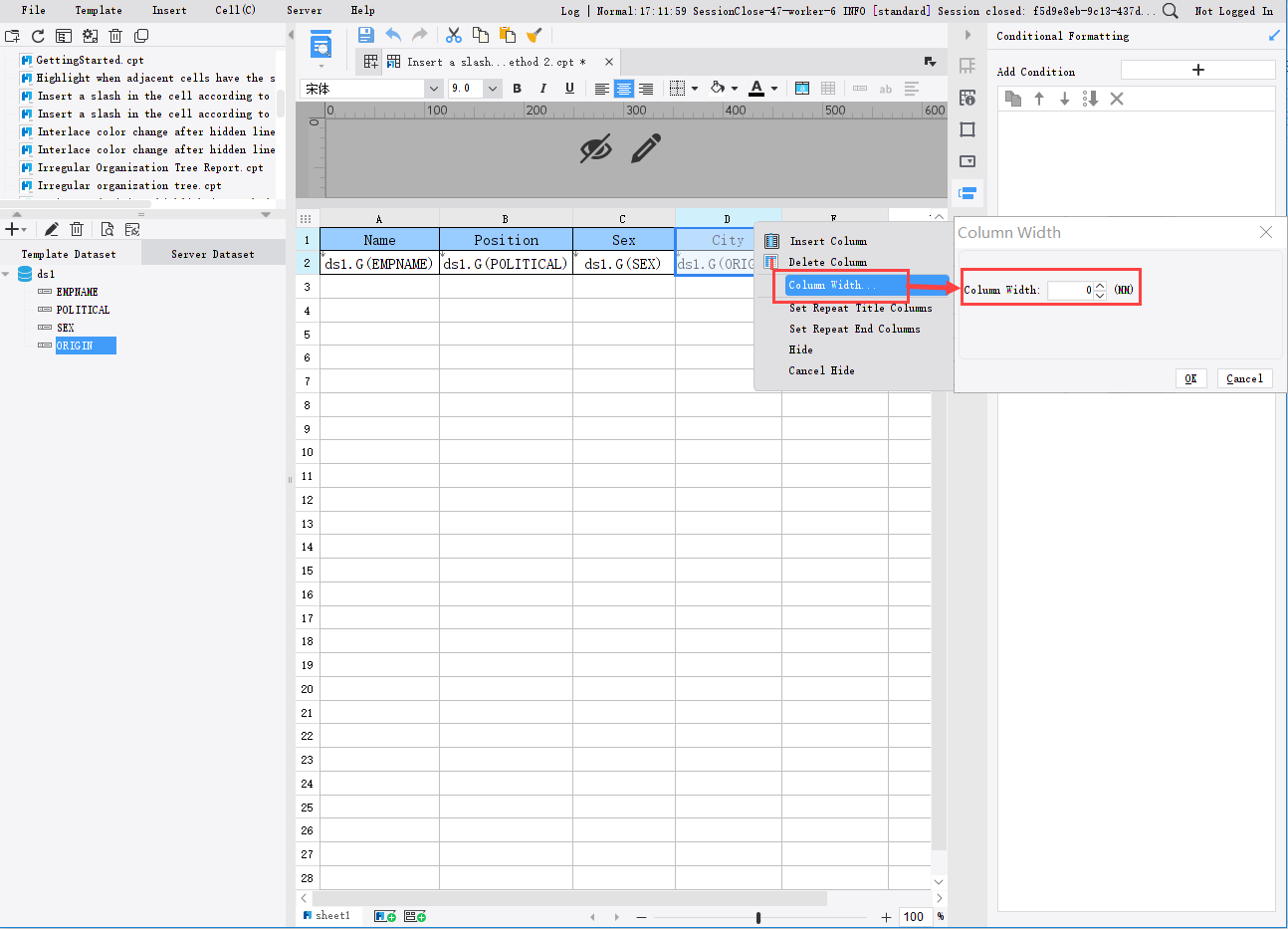Select the ORIGIN field under ds1
1288x929 pixels.
(x=86, y=345)
